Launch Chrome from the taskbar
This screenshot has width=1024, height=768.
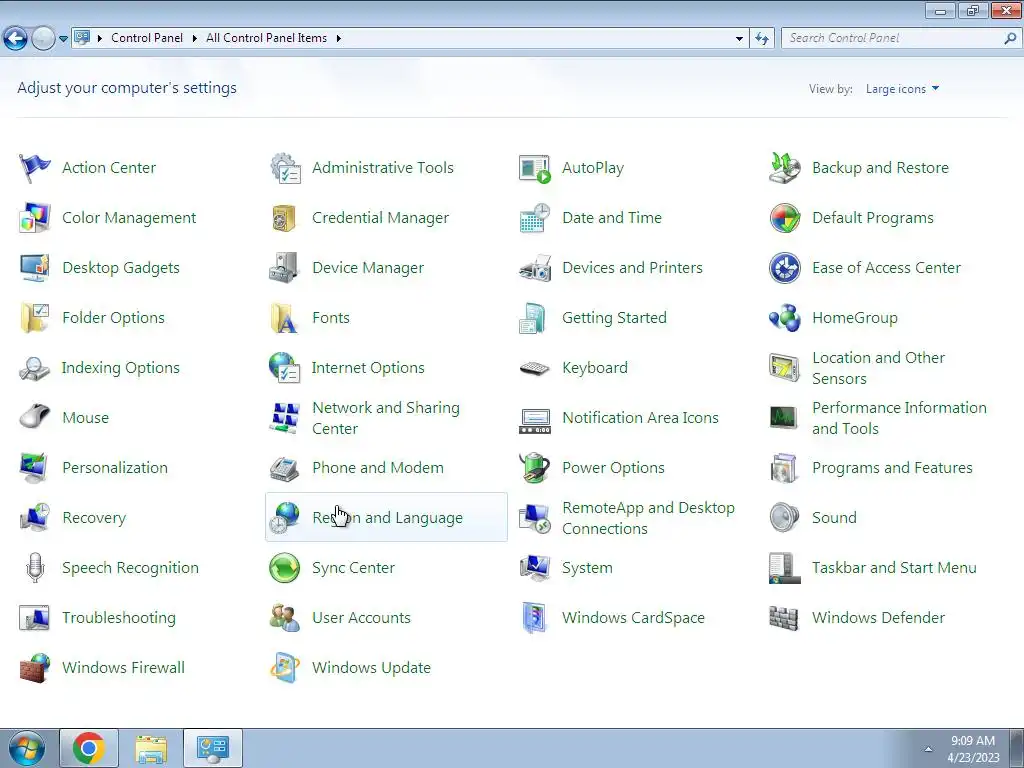(89, 748)
